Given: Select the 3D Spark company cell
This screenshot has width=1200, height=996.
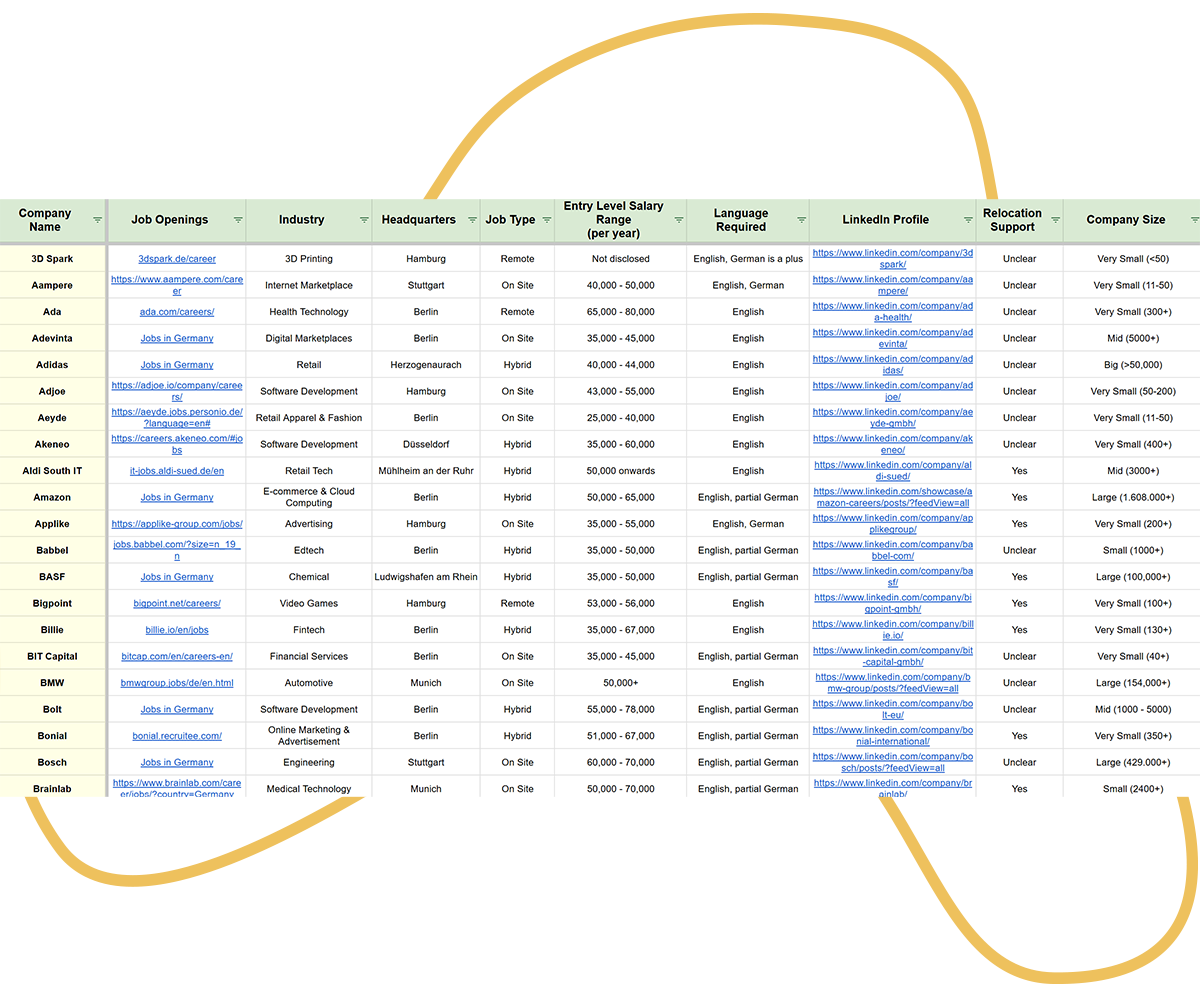Looking at the screenshot, I should coord(52,259).
